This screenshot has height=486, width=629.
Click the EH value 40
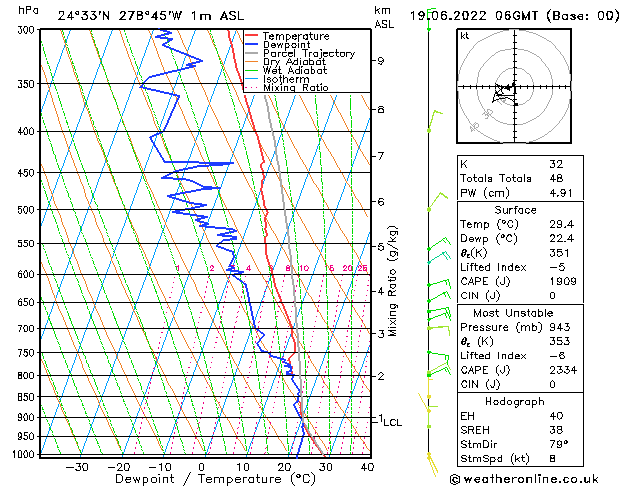[x=556, y=416]
